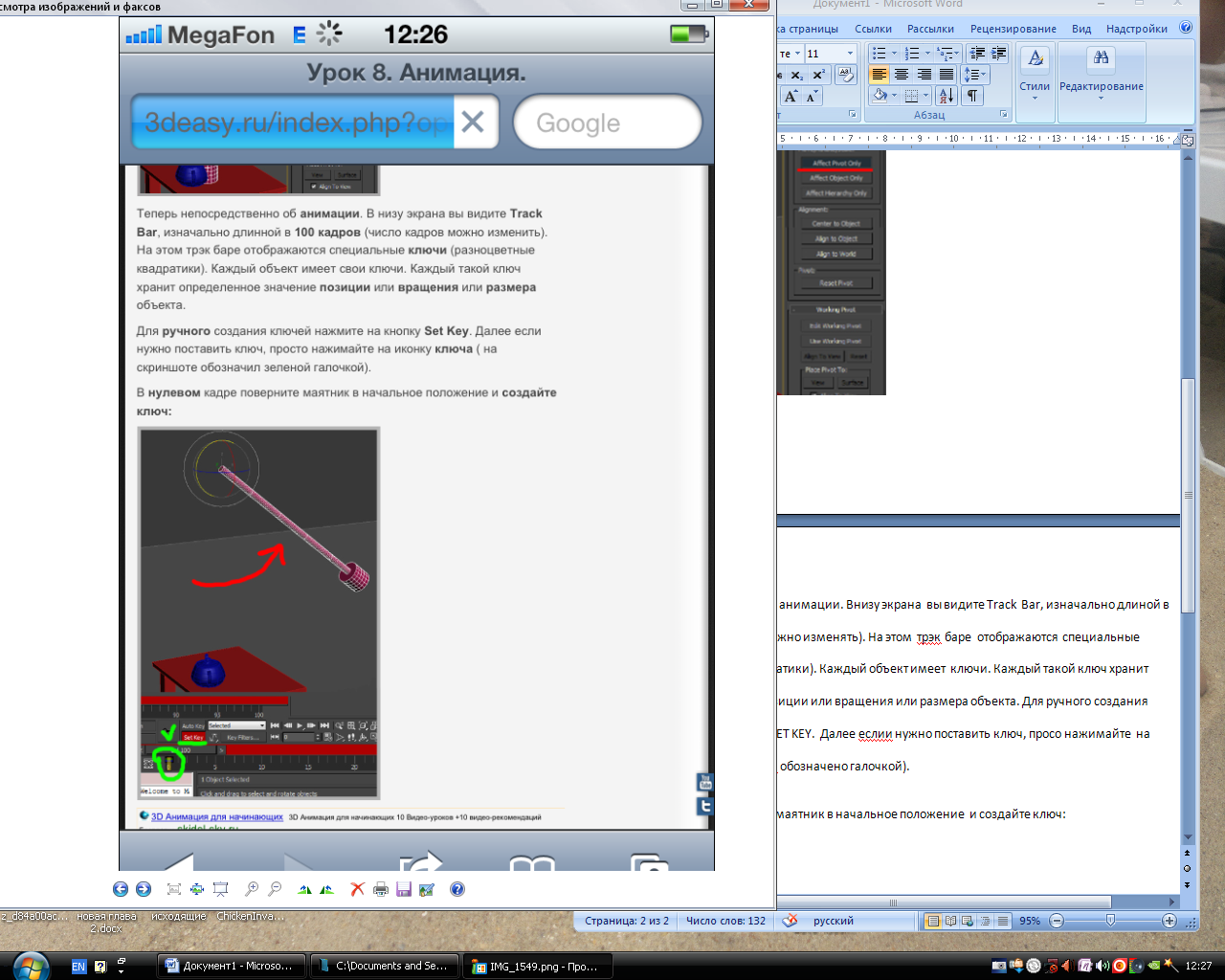Switch to Print Layout view in status bar

click(933, 921)
